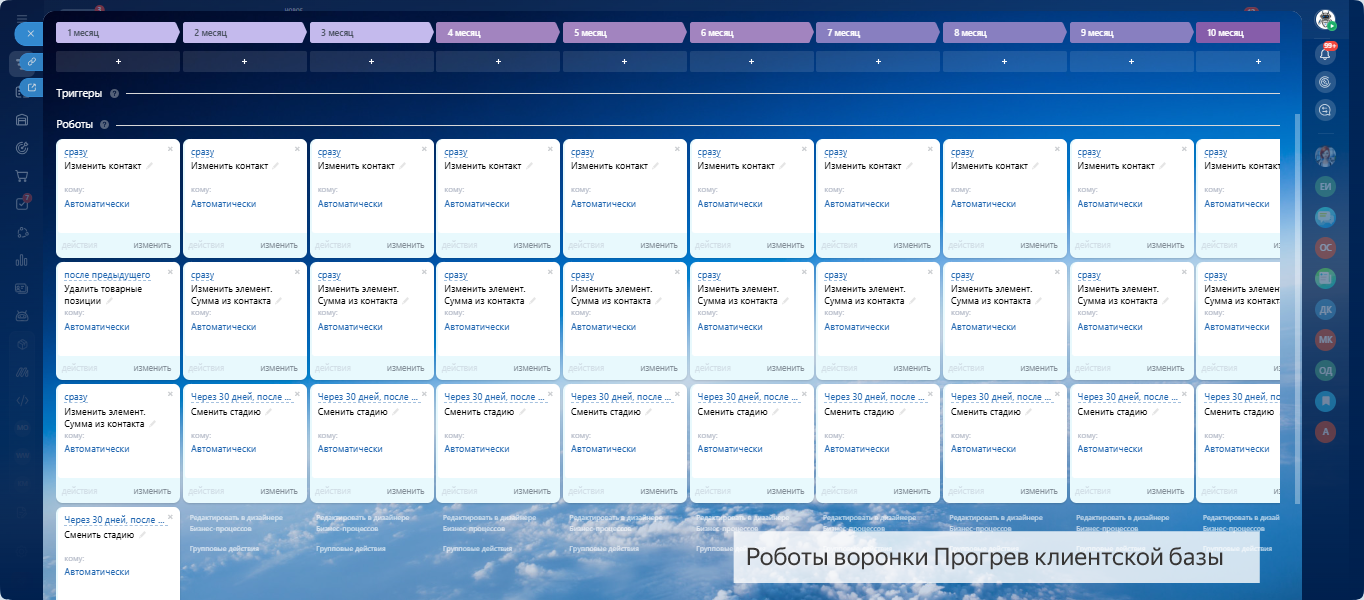The image size is (1364, 600).
Task: Open the target goal icon in left sidebar
Action: pos(22,148)
